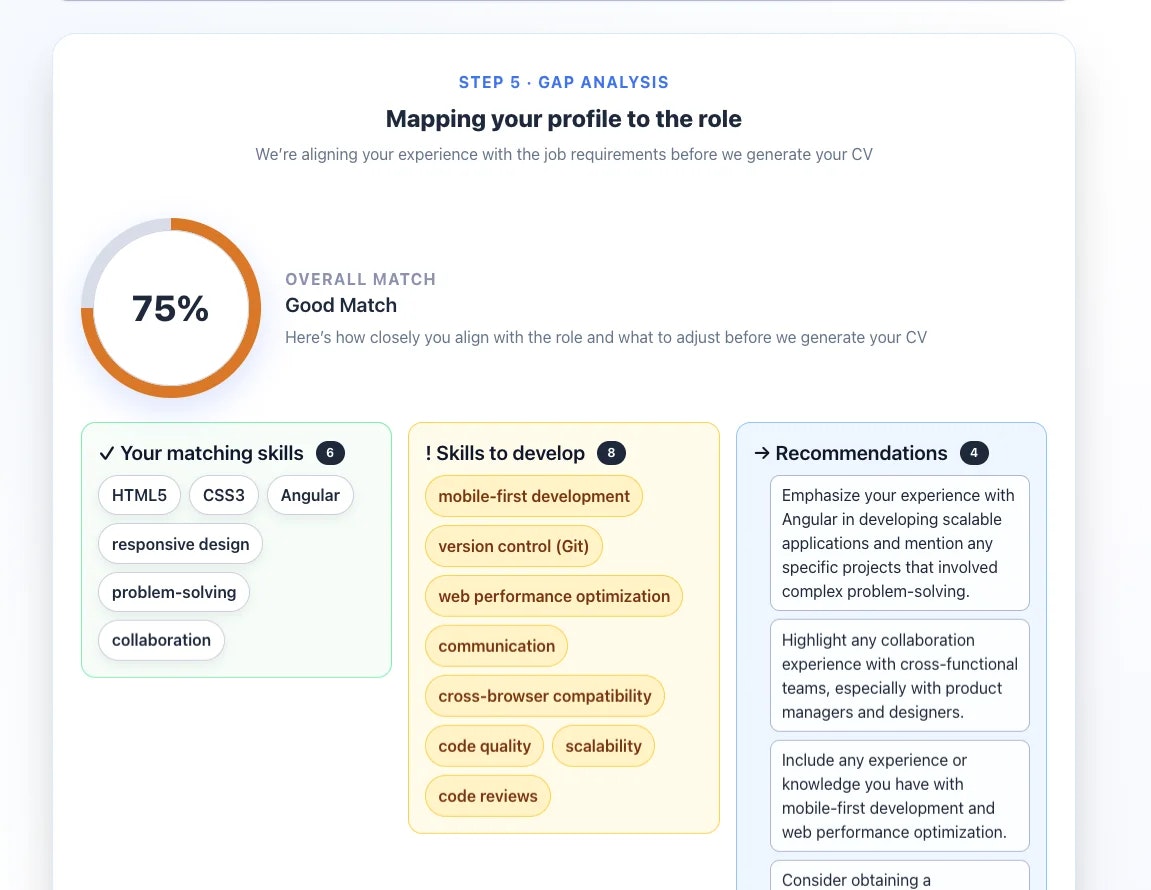Click the "6" count badge on matching skills
This screenshot has width=1151, height=890.
click(330, 452)
